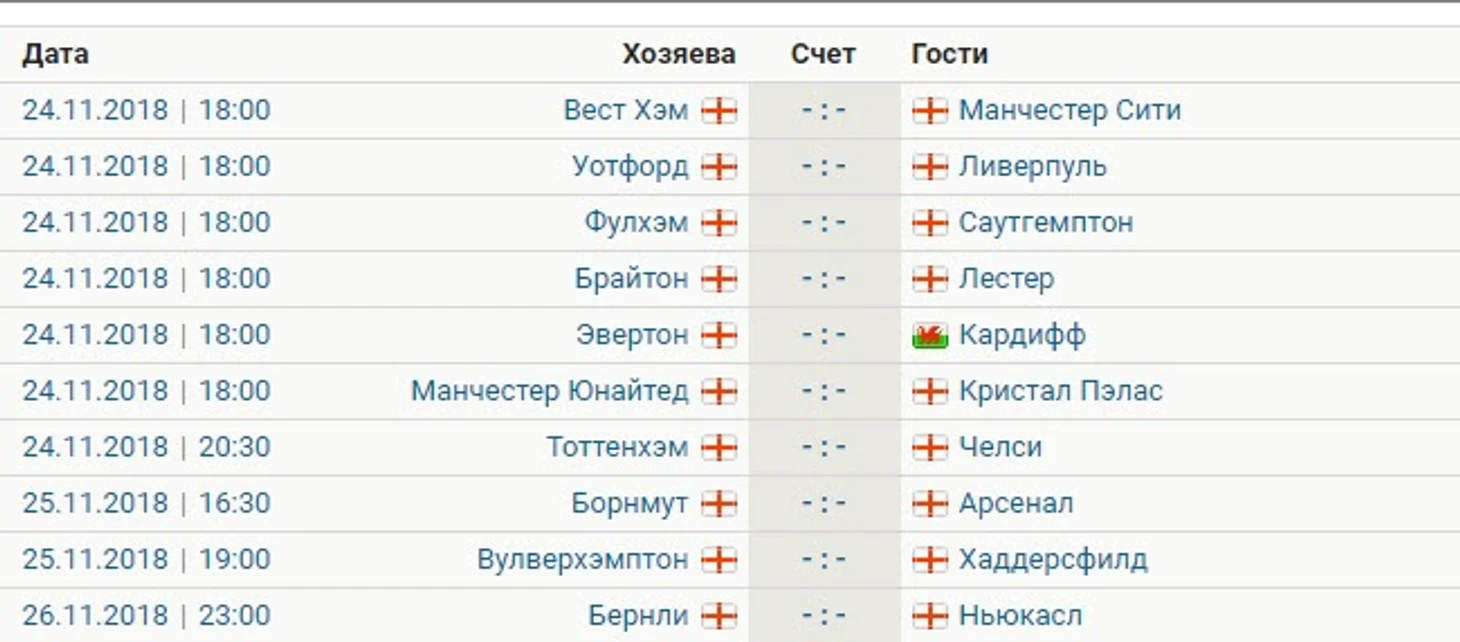
Task: Click the flag icon beside Ливерпуль
Action: tap(930, 166)
